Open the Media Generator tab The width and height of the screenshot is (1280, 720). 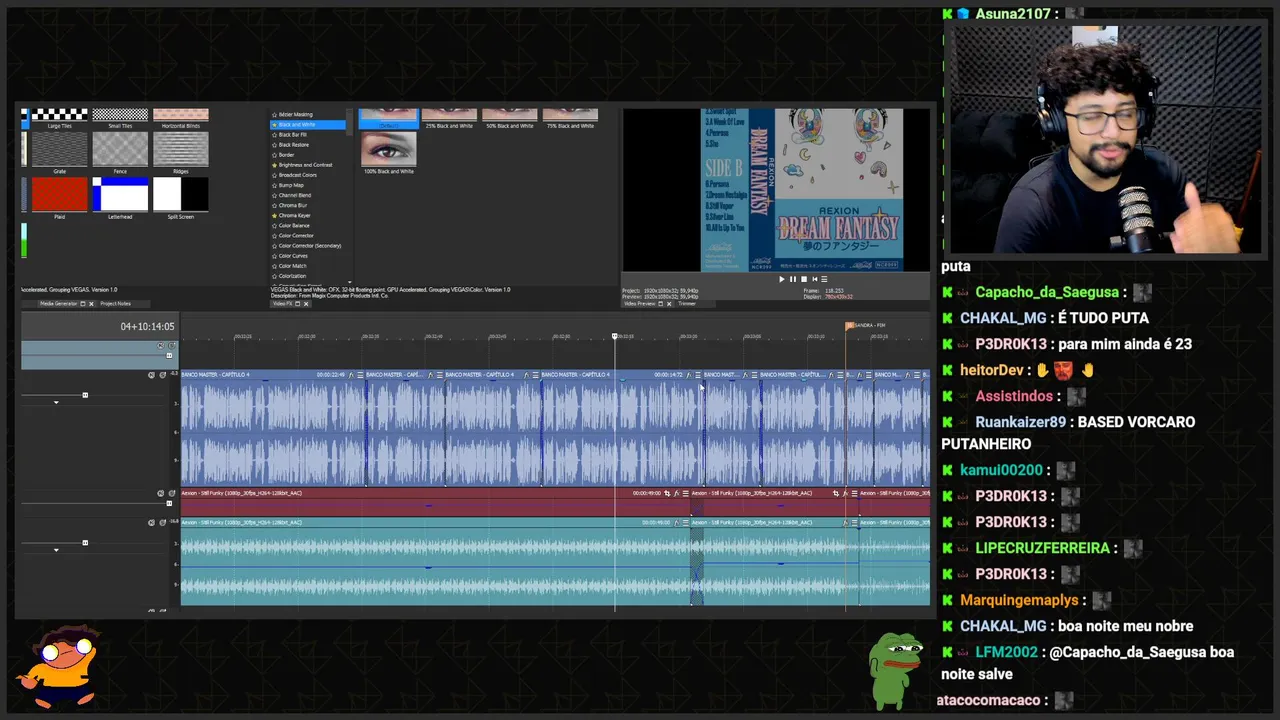point(58,303)
